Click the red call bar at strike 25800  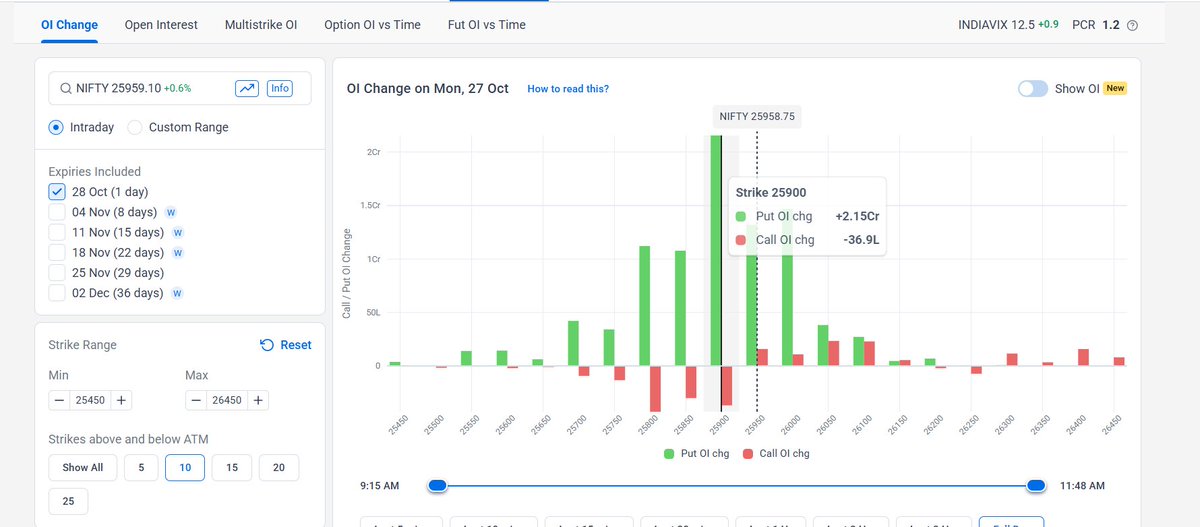coord(656,388)
